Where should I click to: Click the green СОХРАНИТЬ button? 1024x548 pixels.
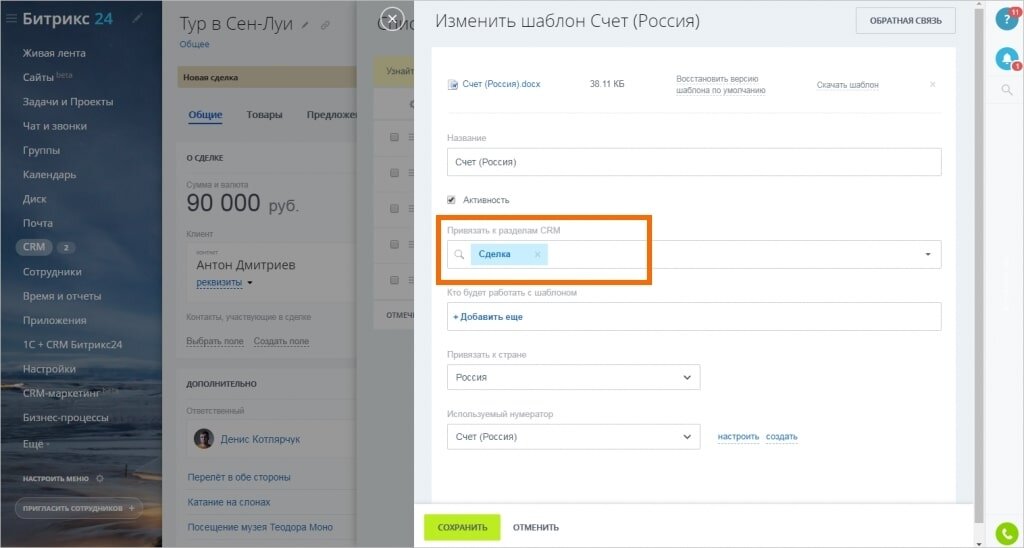click(461, 527)
